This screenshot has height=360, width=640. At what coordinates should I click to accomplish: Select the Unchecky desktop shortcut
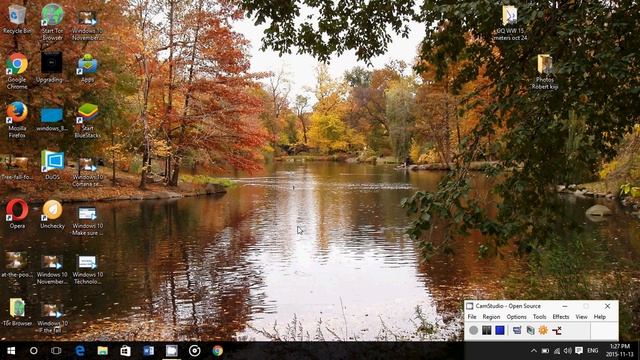pos(52,214)
